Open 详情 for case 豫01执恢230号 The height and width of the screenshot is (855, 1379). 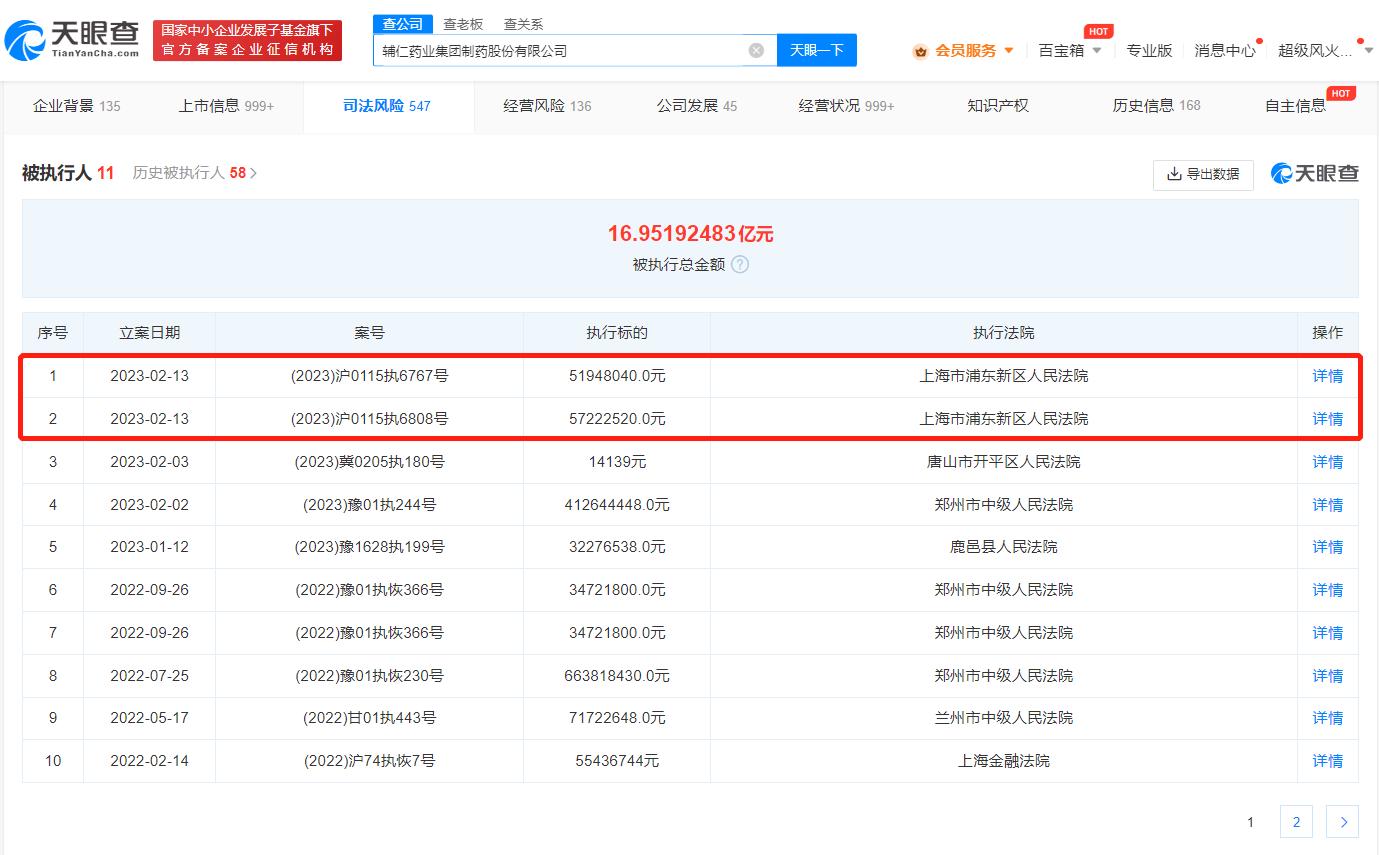click(1328, 676)
